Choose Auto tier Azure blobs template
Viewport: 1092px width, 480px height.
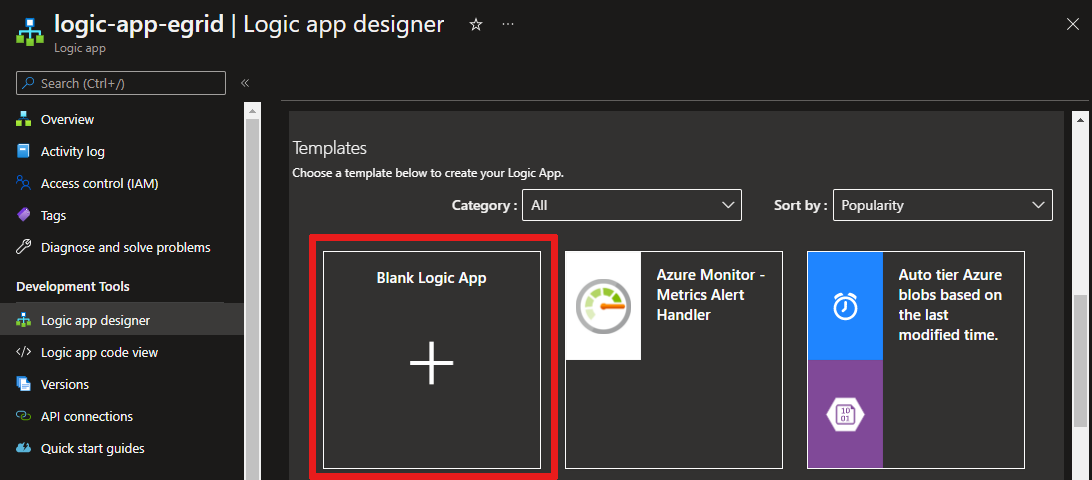915,359
